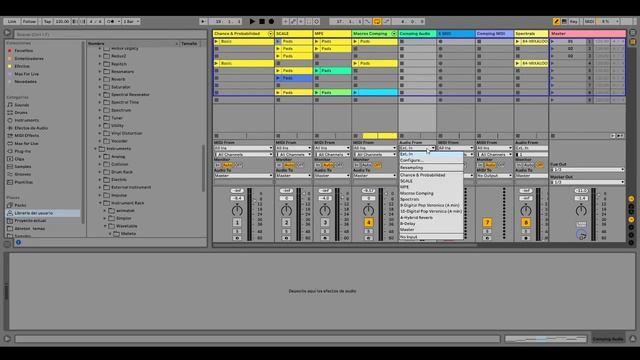This screenshot has height=360, width=640.
Task: Toggle track 8 activator button
Action: [x=526, y=222]
